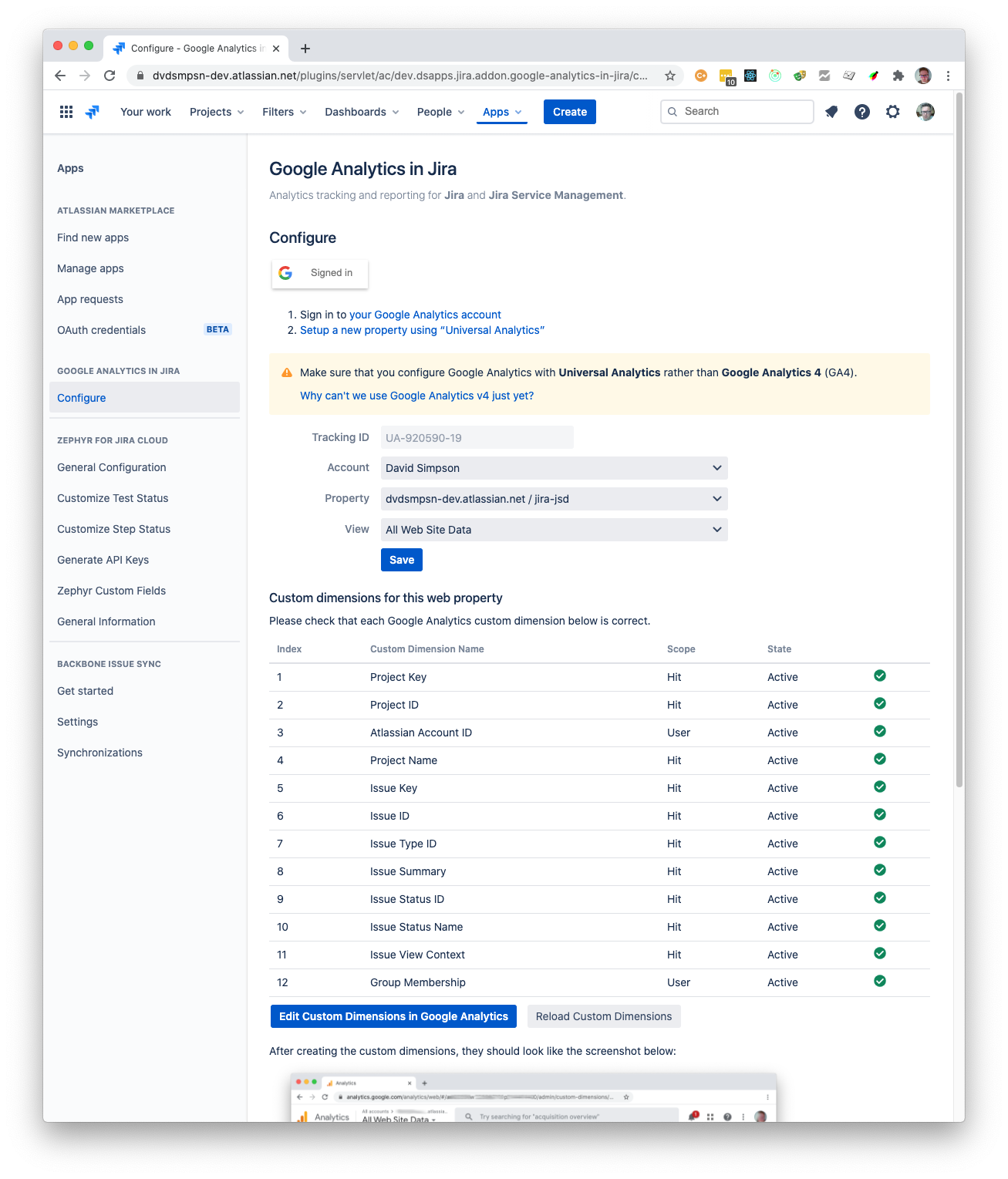Click Reload Custom Dimensions button
This screenshot has height=1179, width=1008.
604,1016
